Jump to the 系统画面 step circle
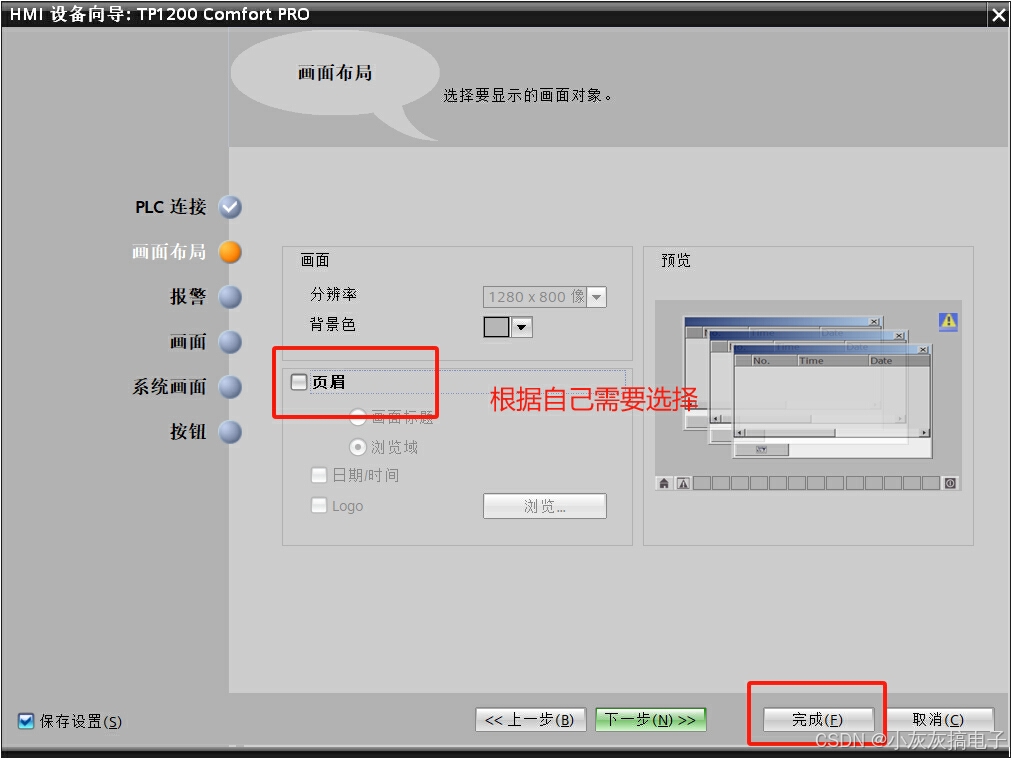The height and width of the screenshot is (759, 1011). click(x=230, y=387)
